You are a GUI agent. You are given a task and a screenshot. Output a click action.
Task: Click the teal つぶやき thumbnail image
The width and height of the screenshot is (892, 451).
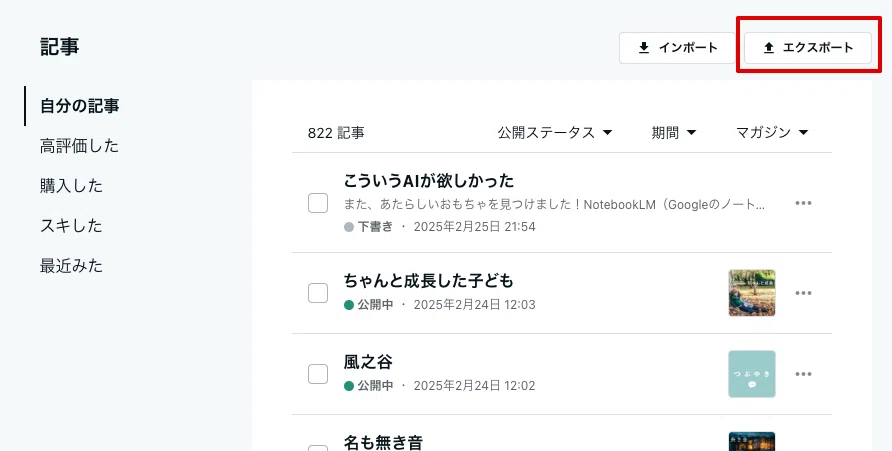click(x=752, y=374)
